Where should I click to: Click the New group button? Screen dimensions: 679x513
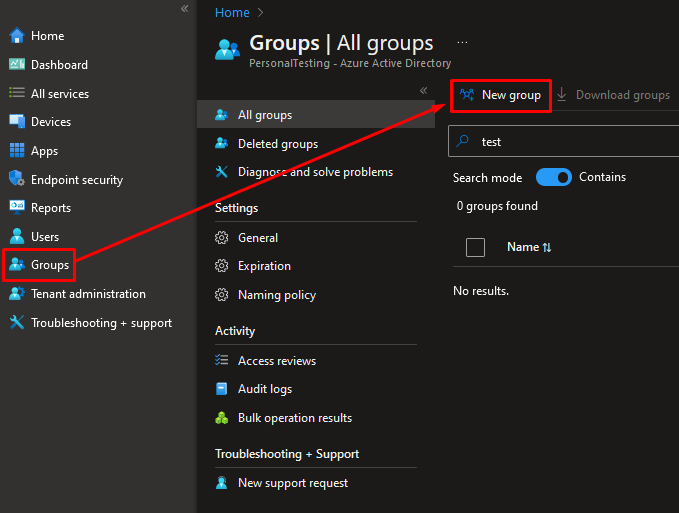pos(501,95)
